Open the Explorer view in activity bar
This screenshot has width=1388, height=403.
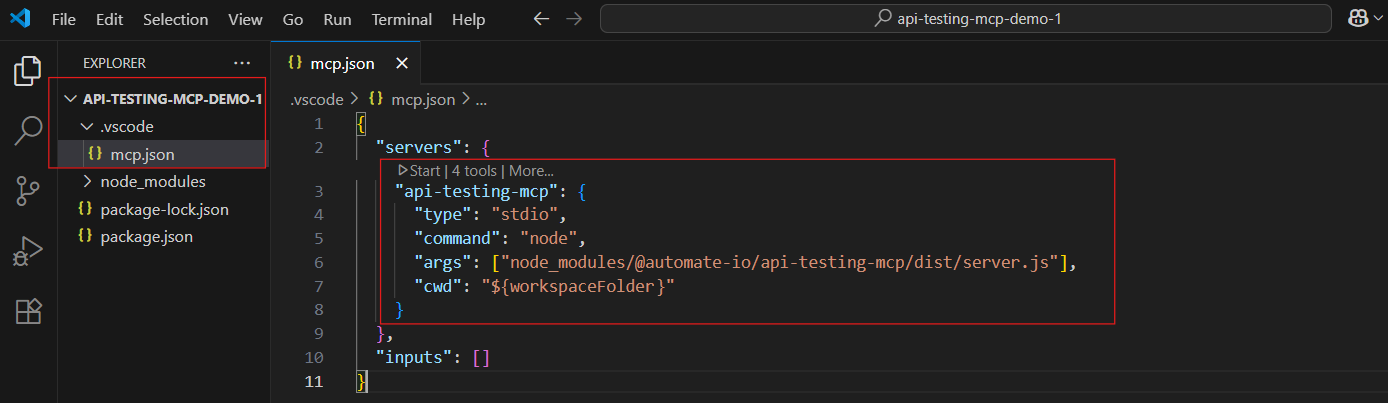point(28,70)
